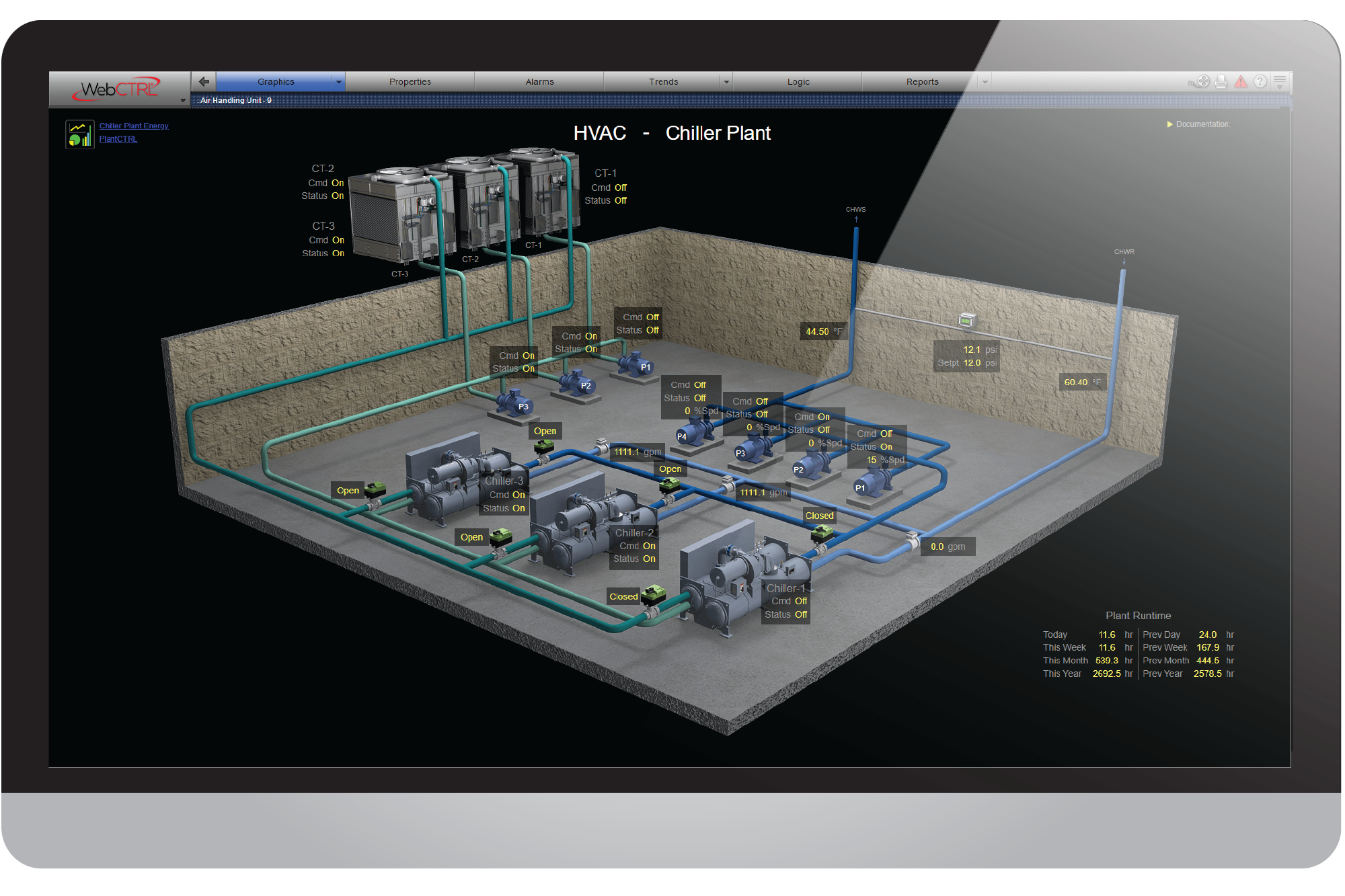Click the CT-1 Cmd Off value

coord(620,188)
